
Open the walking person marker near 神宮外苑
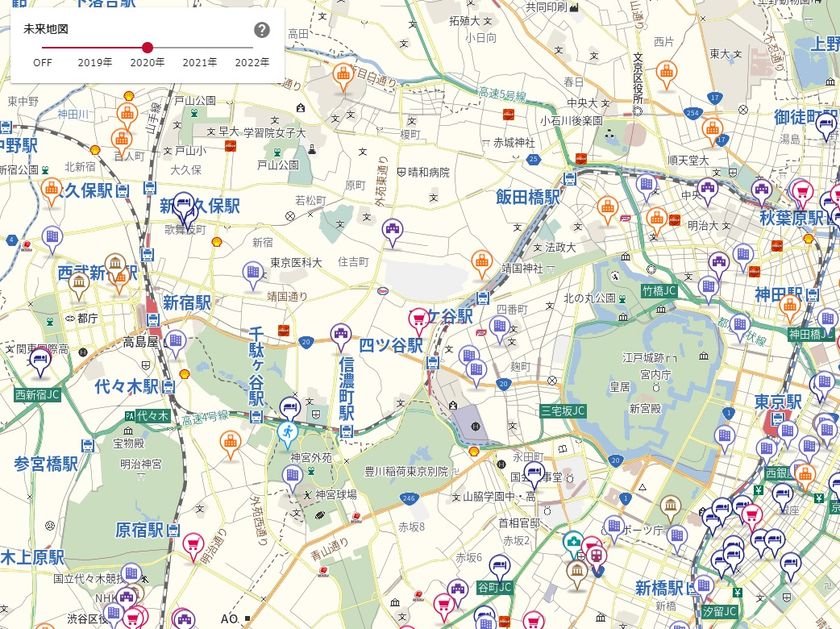pyautogui.click(x=287, y=431)
